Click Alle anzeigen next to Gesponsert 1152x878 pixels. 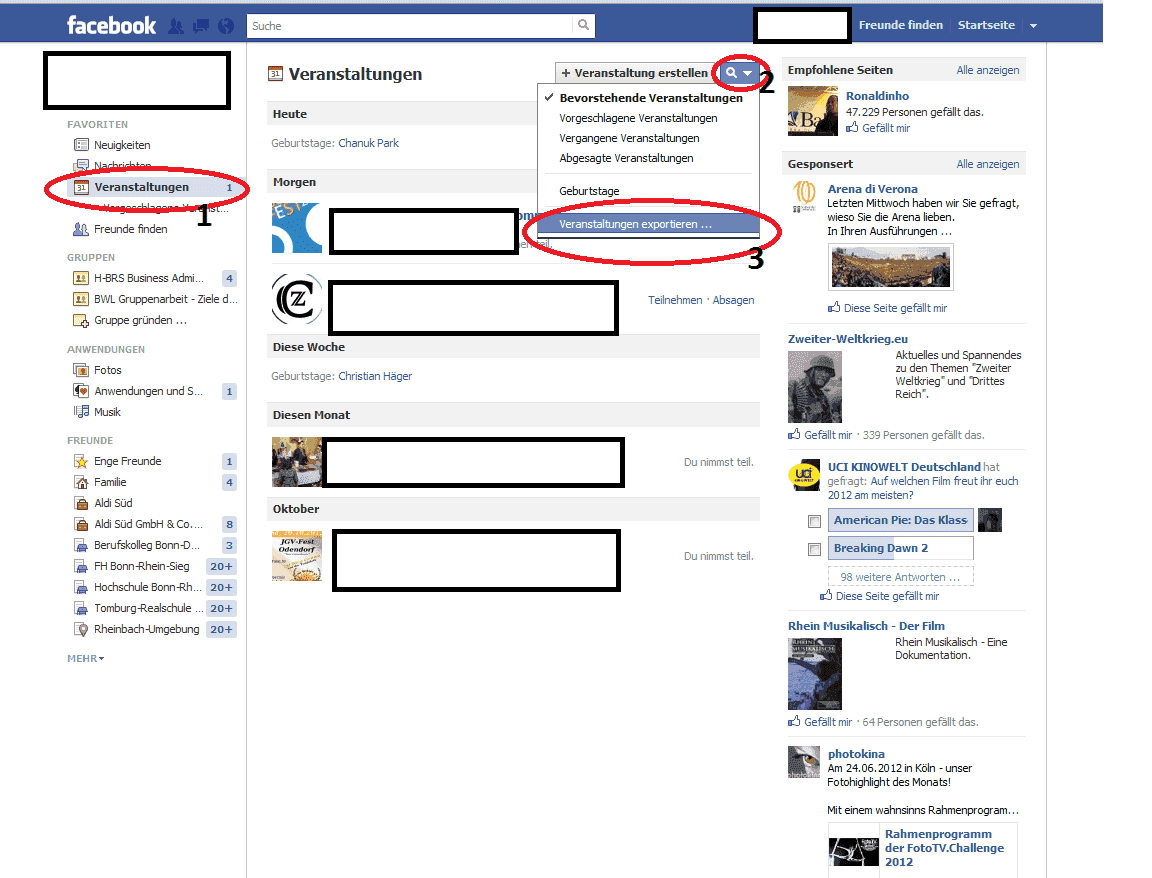click(x=987, y=165)
